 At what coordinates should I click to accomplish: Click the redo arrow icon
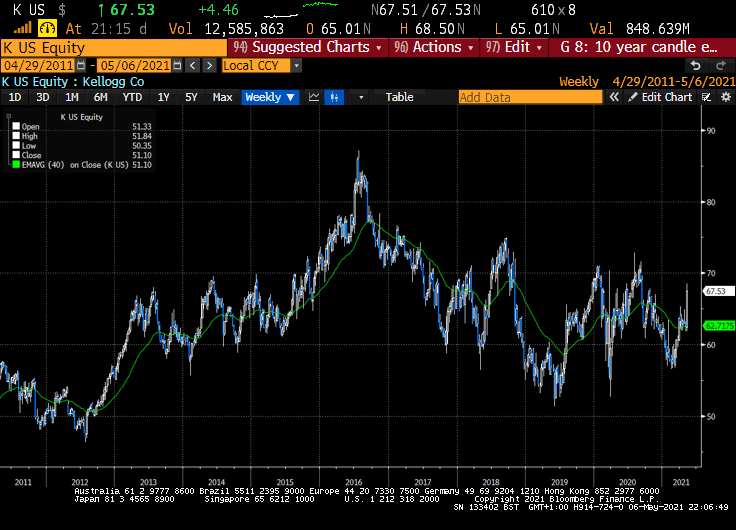[721, 65]
